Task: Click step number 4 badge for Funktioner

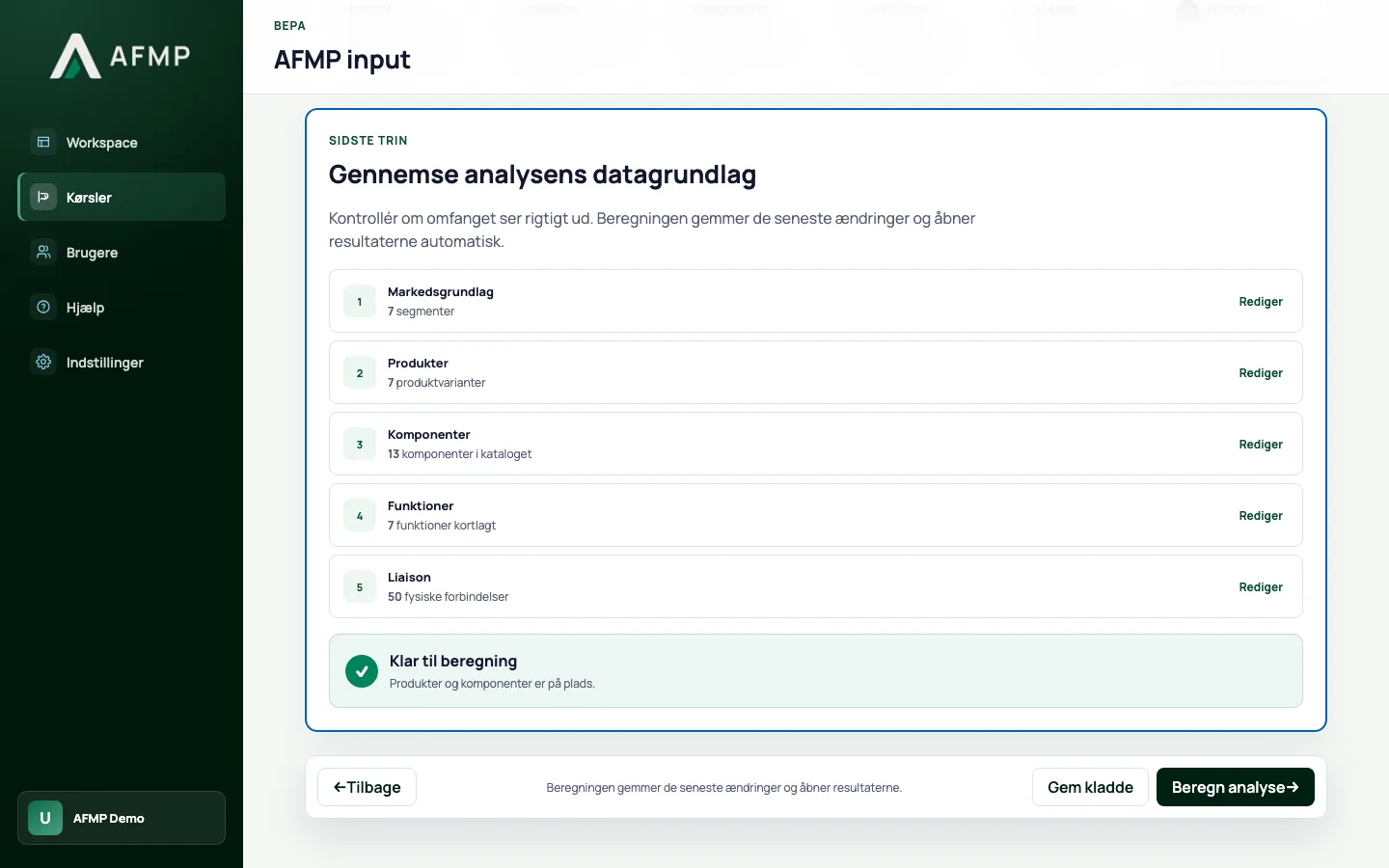Action: (360, 515)
